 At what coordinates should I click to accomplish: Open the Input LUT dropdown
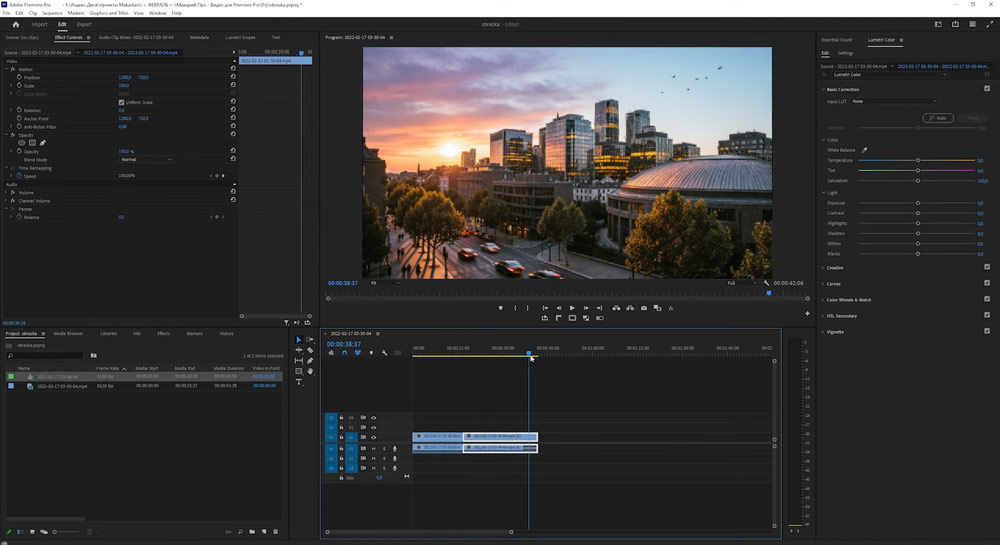[x=894, y=101]
